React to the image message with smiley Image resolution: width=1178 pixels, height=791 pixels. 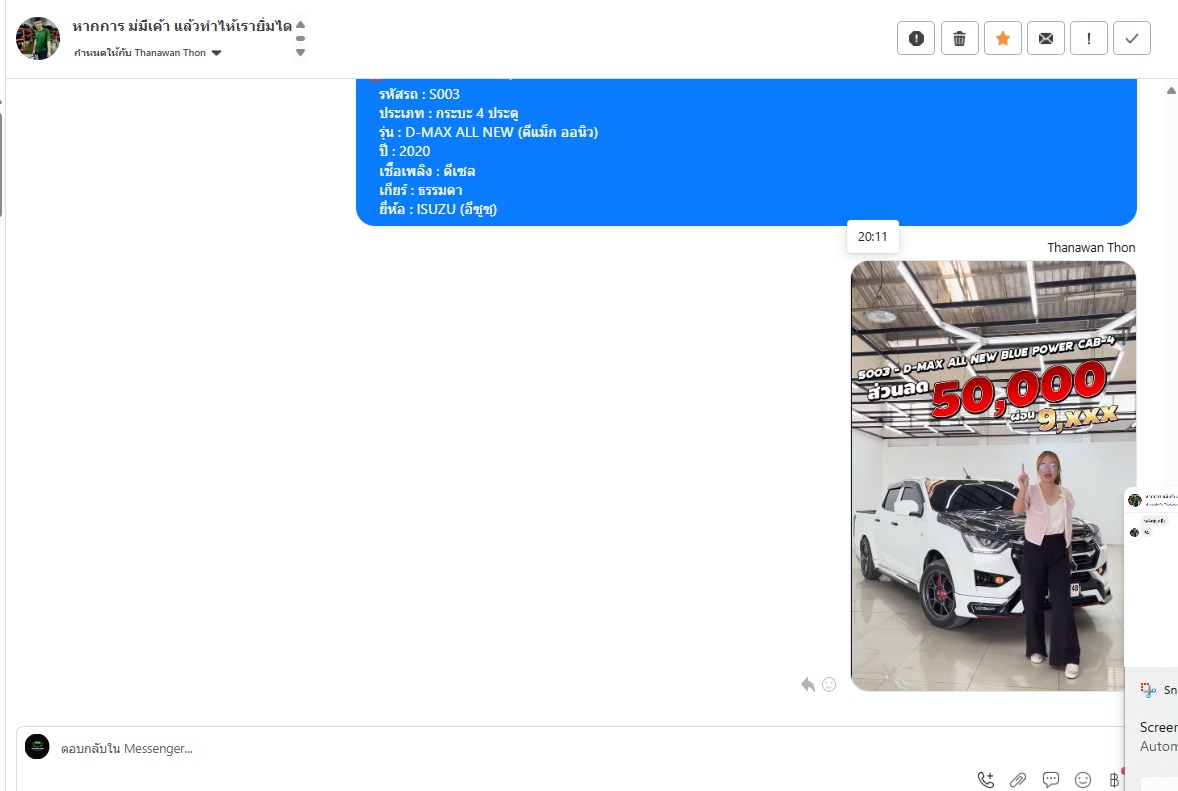click(829, 684)
